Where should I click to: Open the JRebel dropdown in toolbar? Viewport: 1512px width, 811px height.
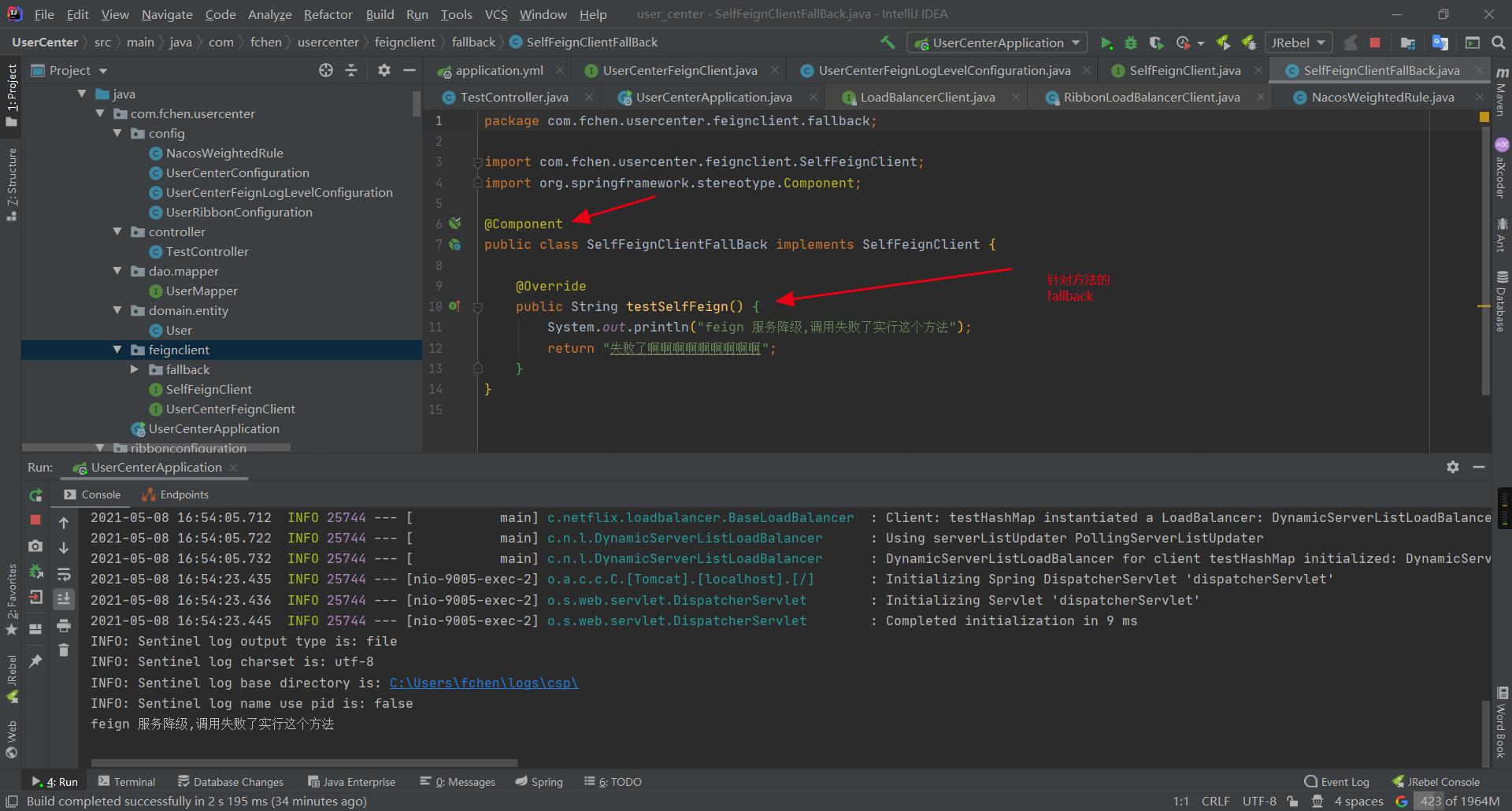coord(1298,43)
